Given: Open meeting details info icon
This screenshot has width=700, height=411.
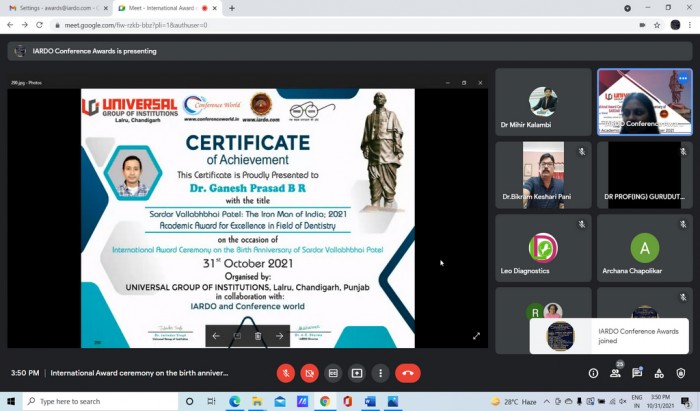Looking at the screenshot, I should pos(593,373).
